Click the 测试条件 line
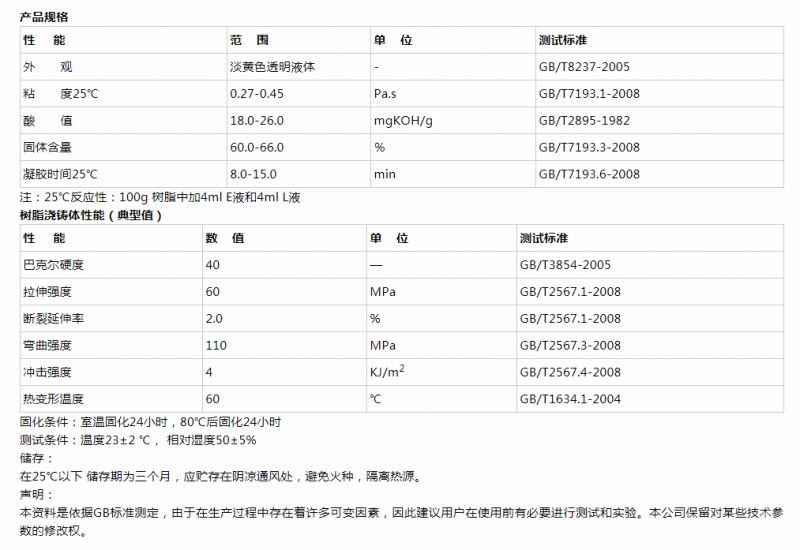The image size is (800, 550). tap(138, 440)
